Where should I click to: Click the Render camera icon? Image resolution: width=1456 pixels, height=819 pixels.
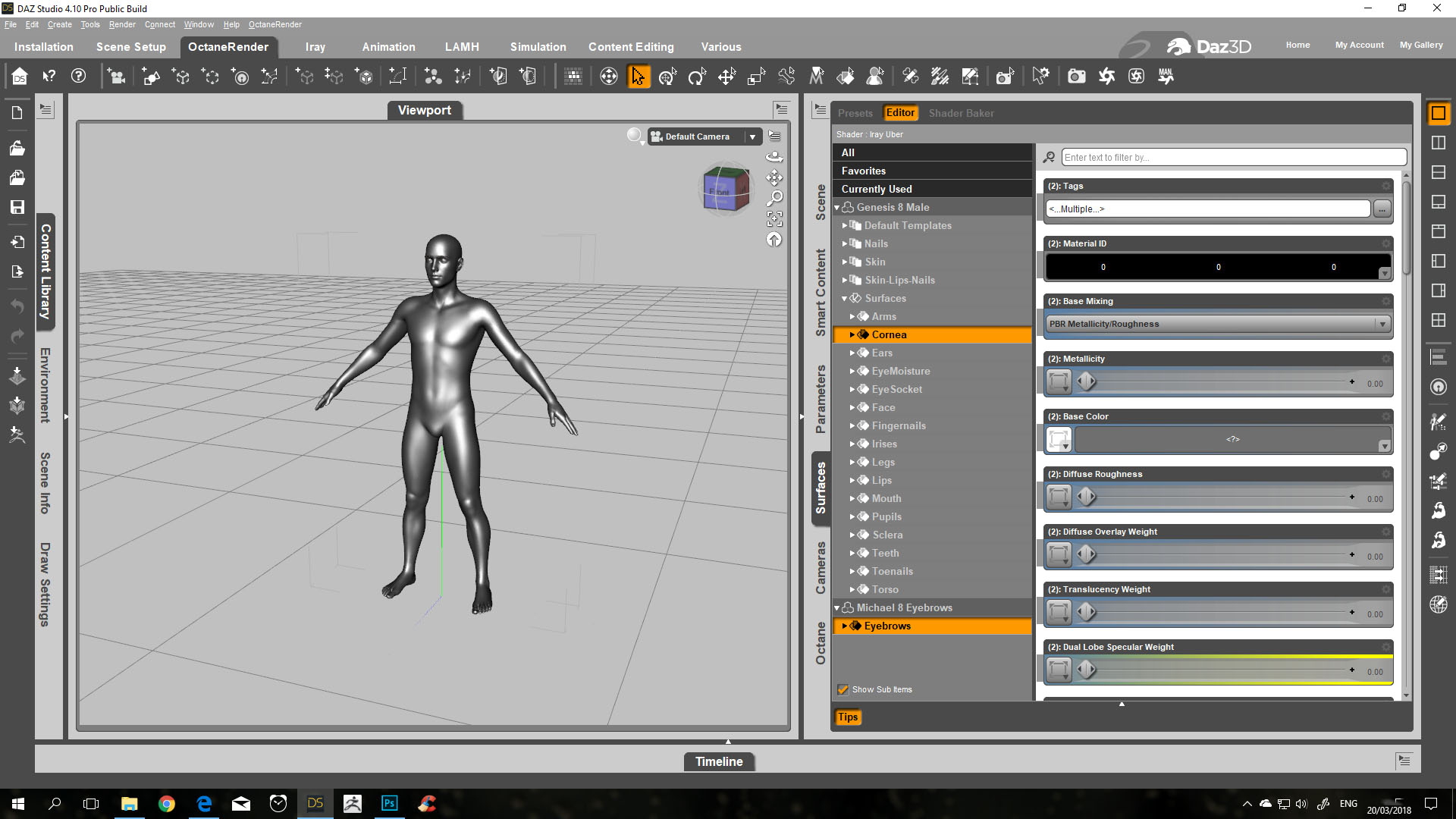[x=1076, y=77]
